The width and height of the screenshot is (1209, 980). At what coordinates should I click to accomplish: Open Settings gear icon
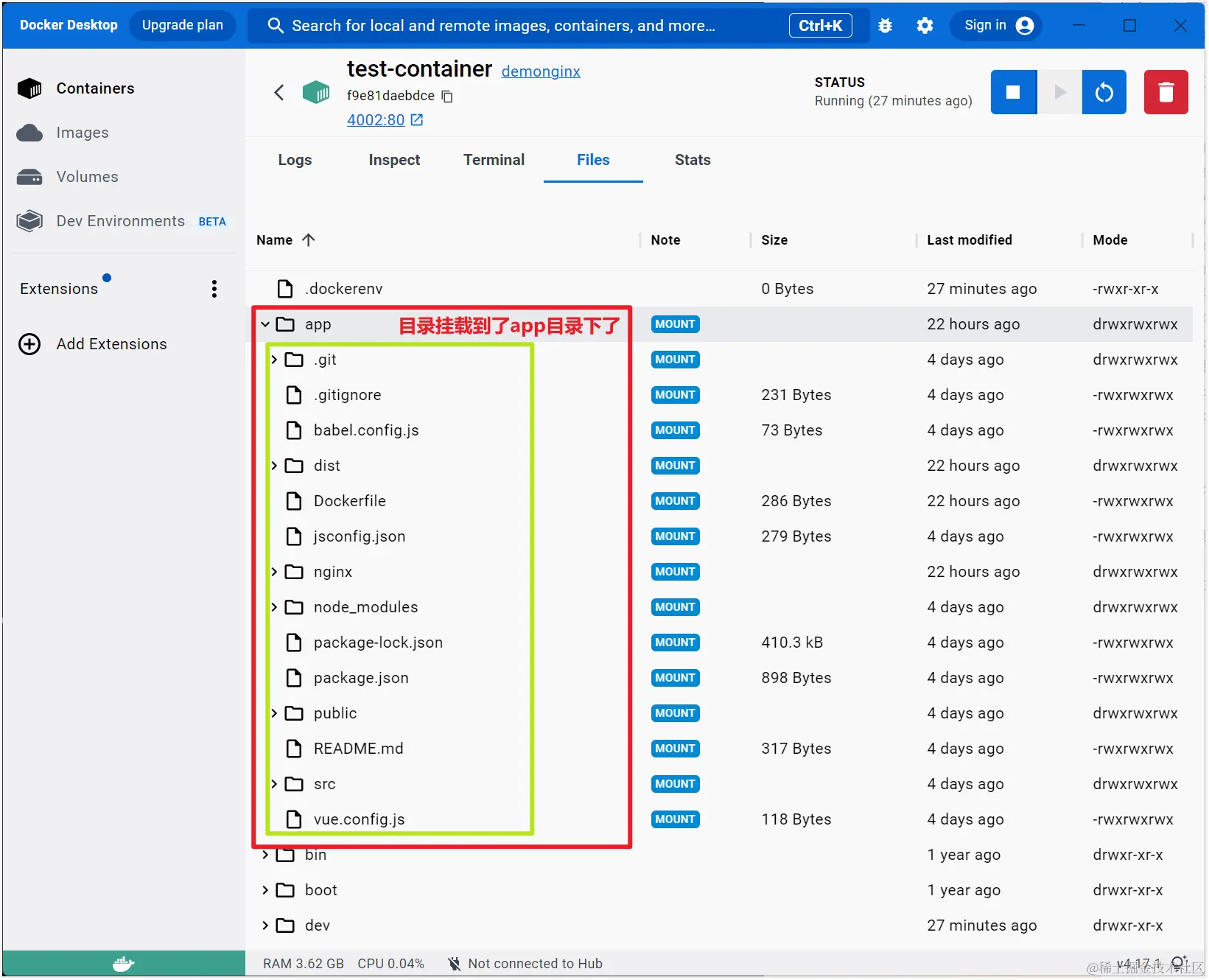coord(925,26)
